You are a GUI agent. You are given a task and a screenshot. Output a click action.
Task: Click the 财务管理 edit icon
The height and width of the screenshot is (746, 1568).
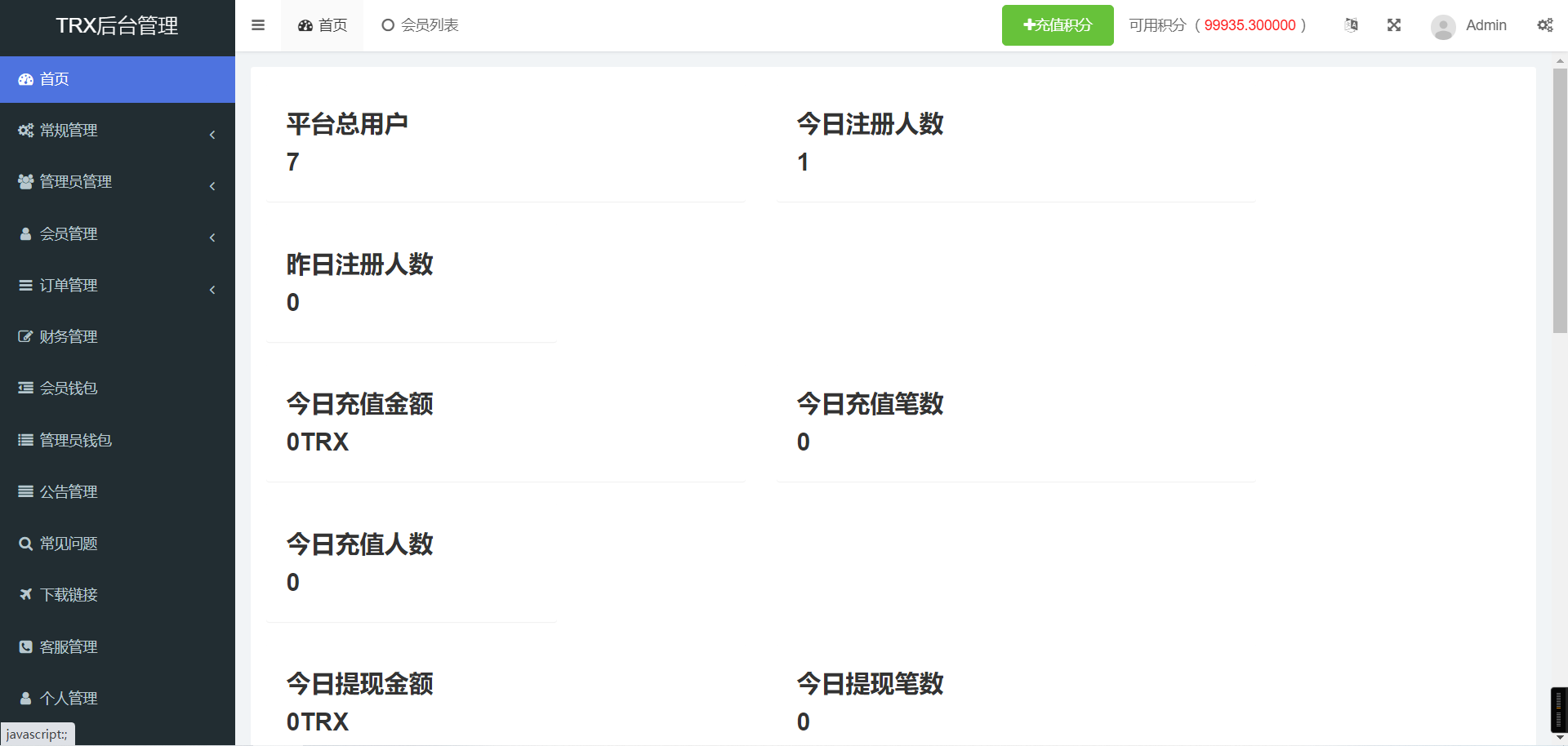point(25,336)
